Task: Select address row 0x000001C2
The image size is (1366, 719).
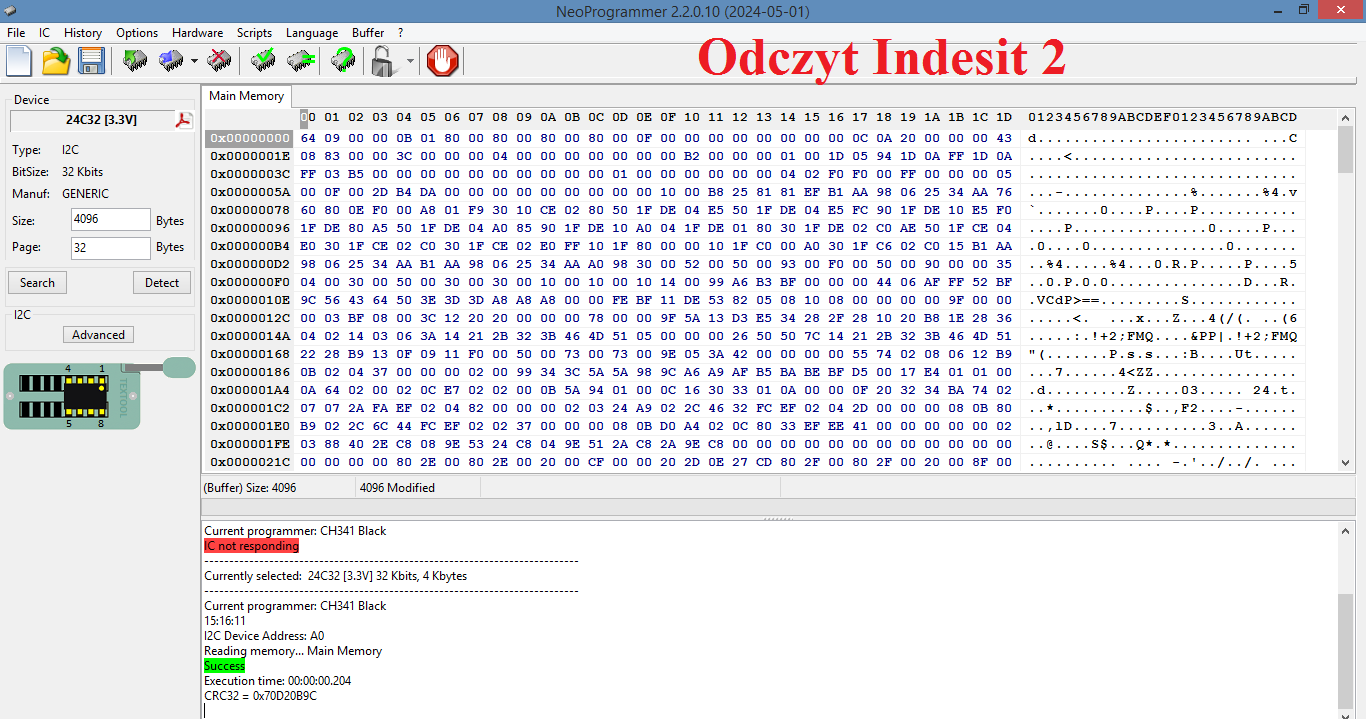Action: pyautogui.click(x=250, y=408)
